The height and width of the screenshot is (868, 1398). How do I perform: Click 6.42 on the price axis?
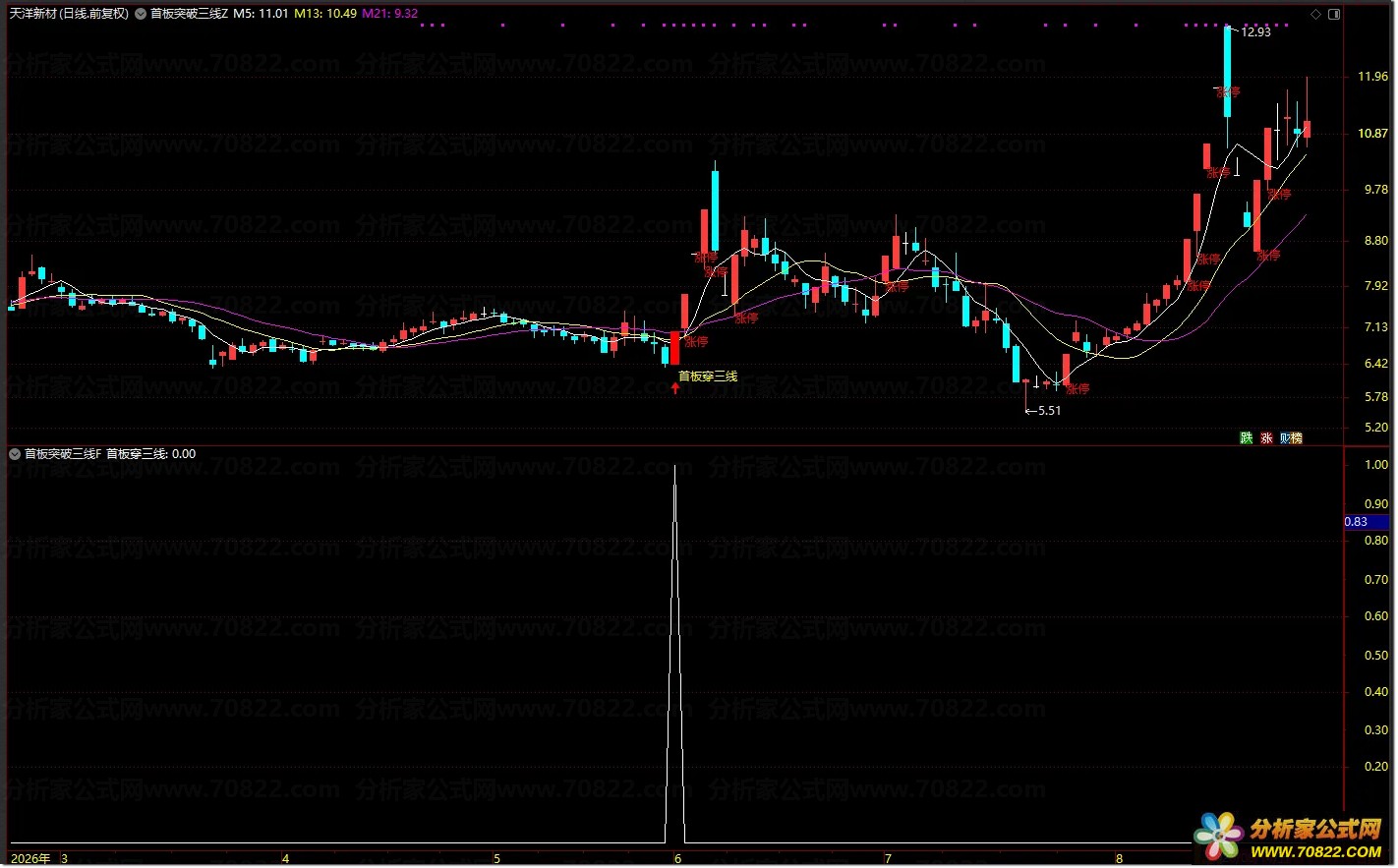(1375, 364)
